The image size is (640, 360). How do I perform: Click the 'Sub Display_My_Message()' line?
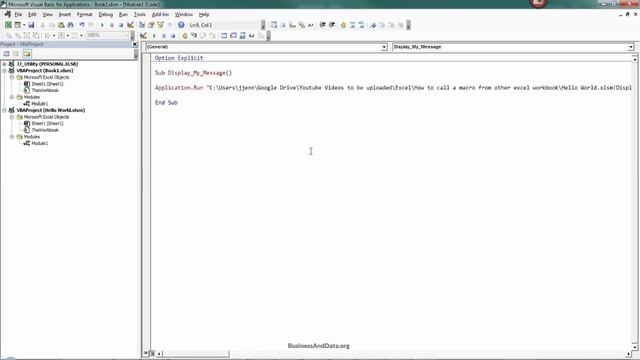point(193,73)
